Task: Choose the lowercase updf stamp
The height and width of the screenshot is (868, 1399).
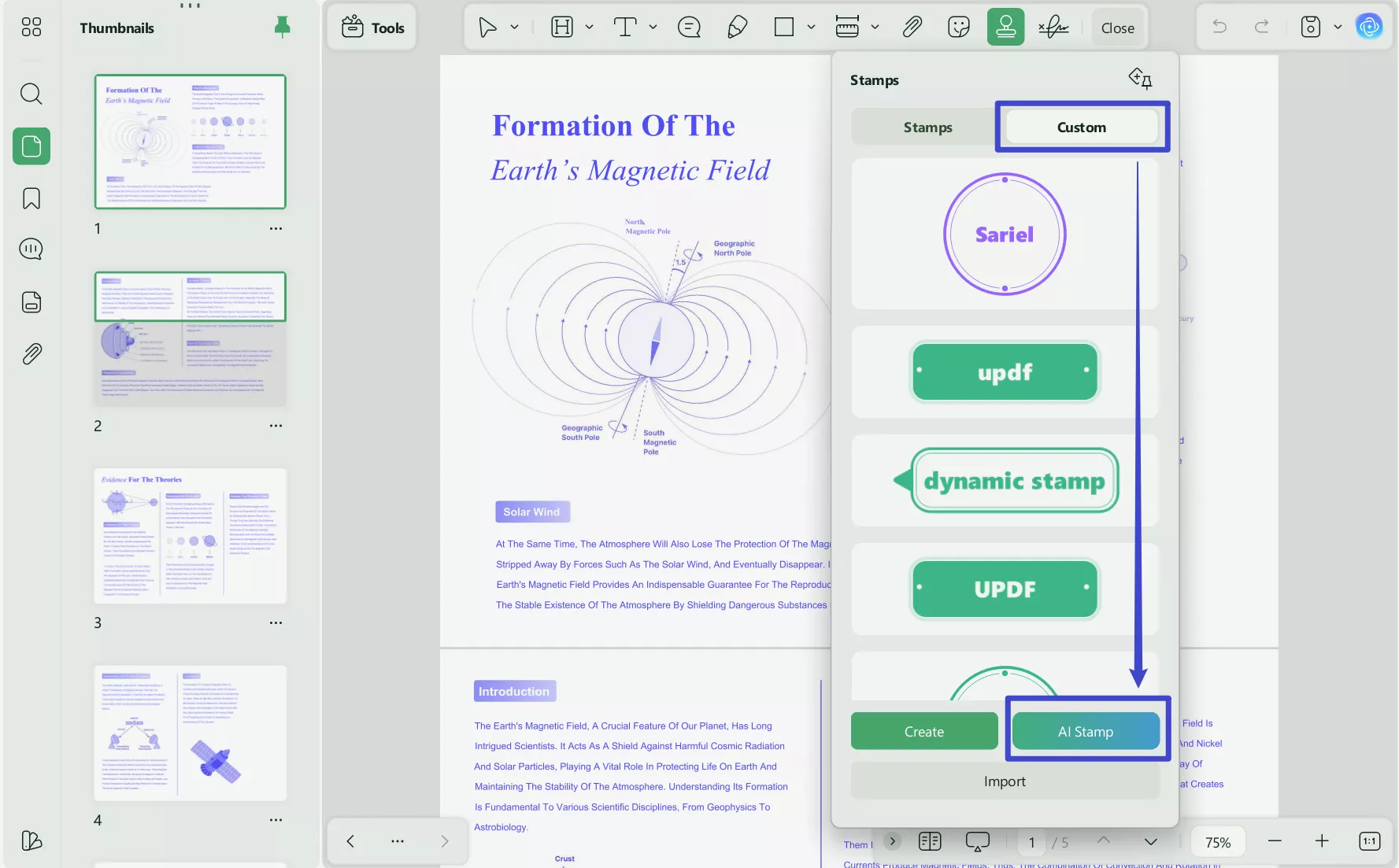Action: (x=1005, y=372)
